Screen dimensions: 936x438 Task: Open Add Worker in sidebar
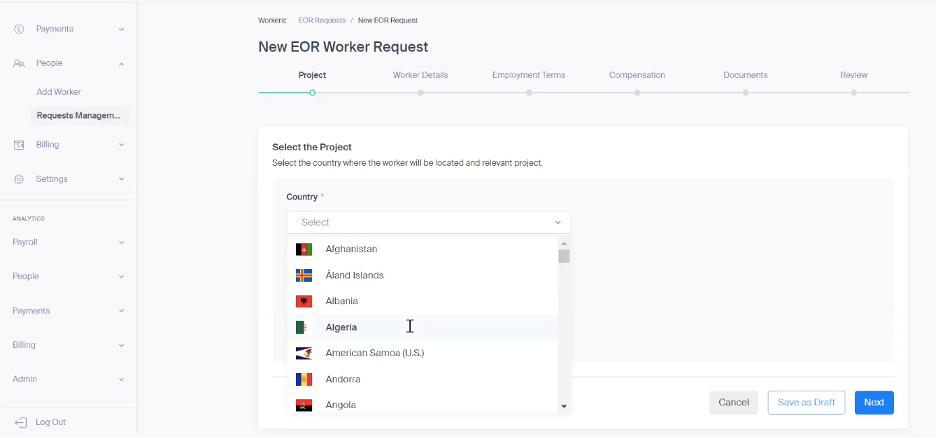(x=58, y=92)
